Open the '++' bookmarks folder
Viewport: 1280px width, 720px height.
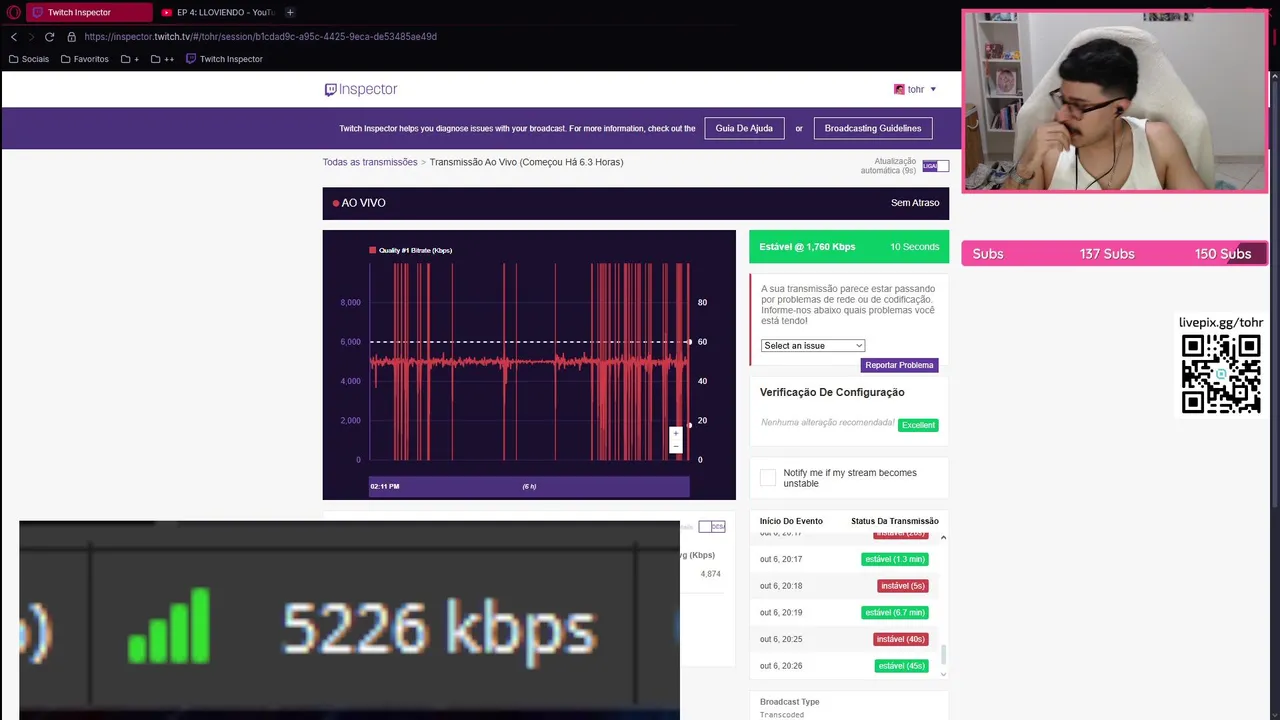point(162,59)
